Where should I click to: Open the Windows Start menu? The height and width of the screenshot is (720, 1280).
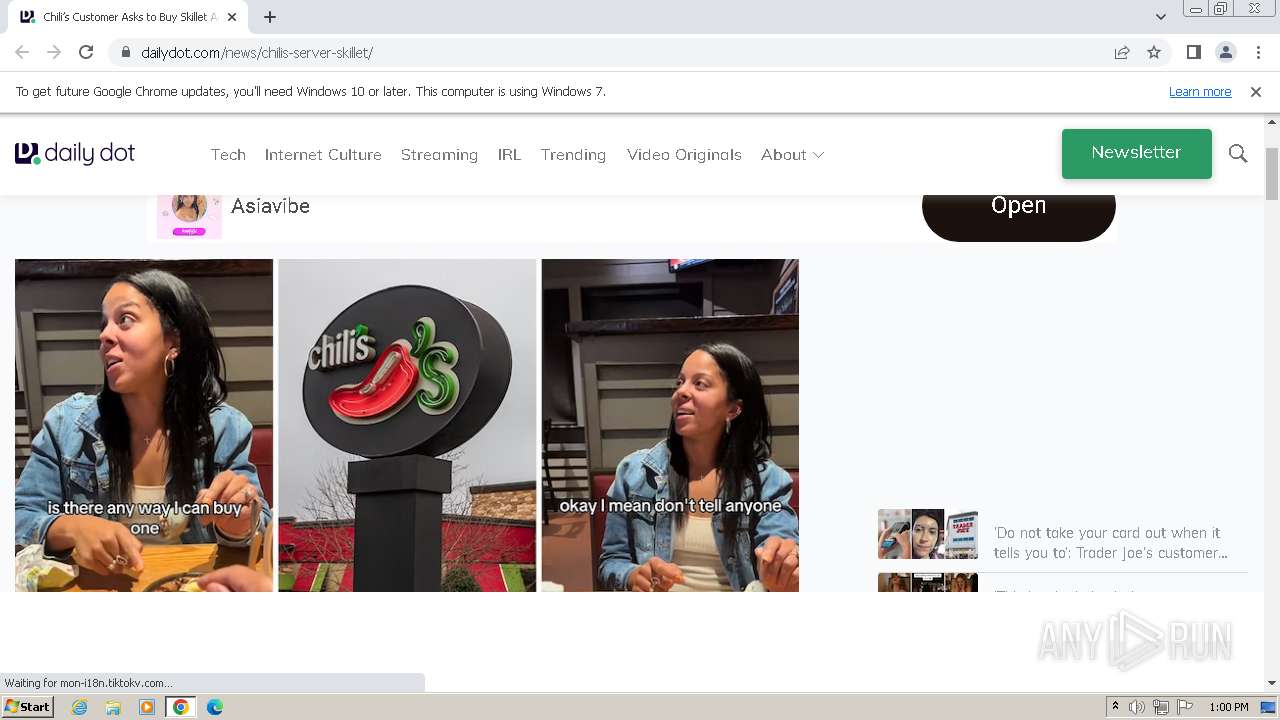[x=27, y=706]
